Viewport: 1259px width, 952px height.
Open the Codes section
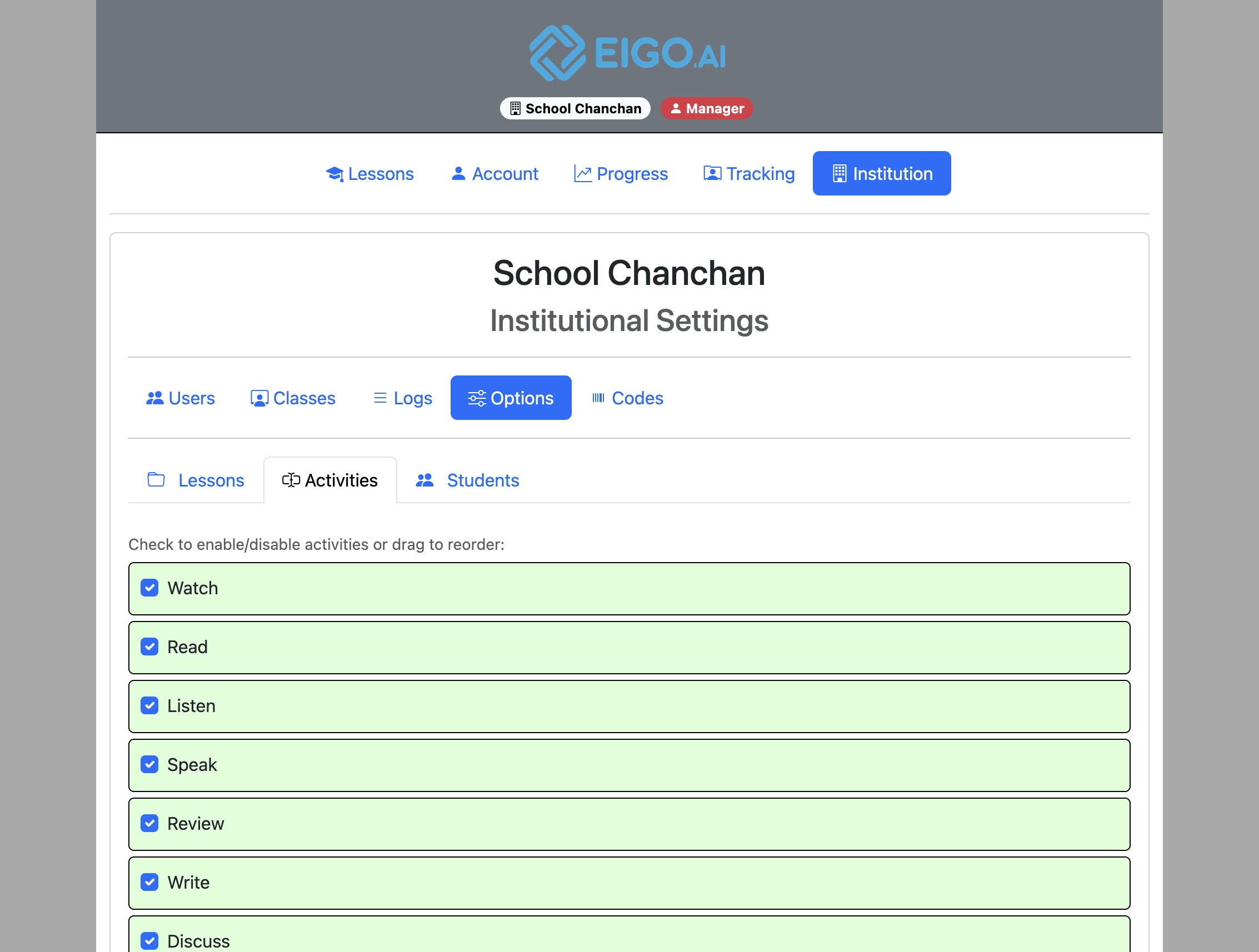pos(627,398)
